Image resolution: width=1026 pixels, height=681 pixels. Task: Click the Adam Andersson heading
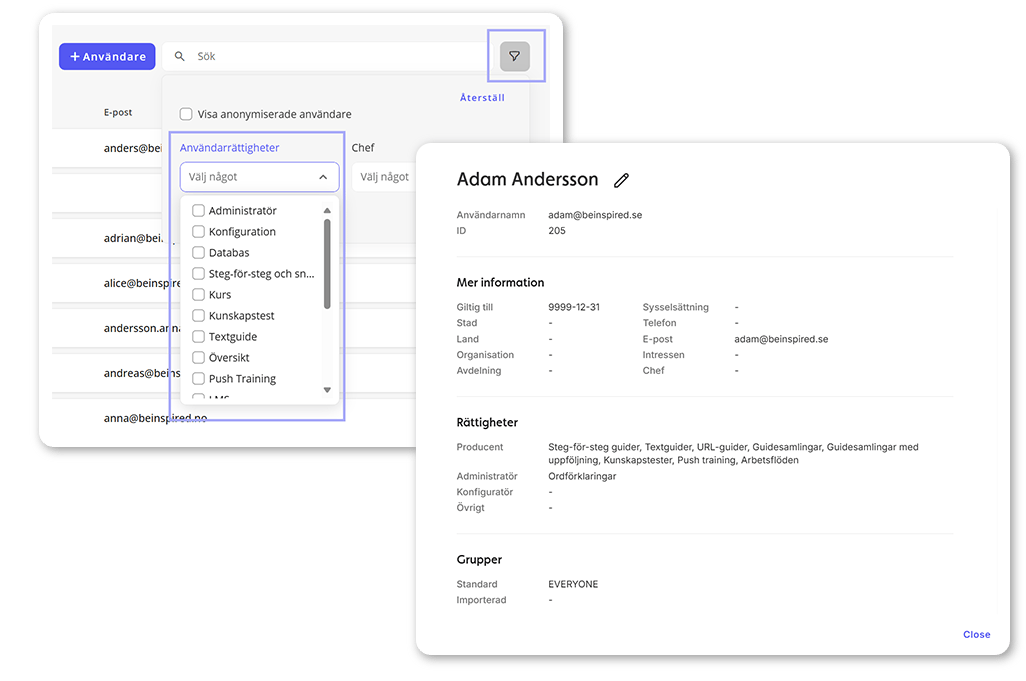click(527, 179)
